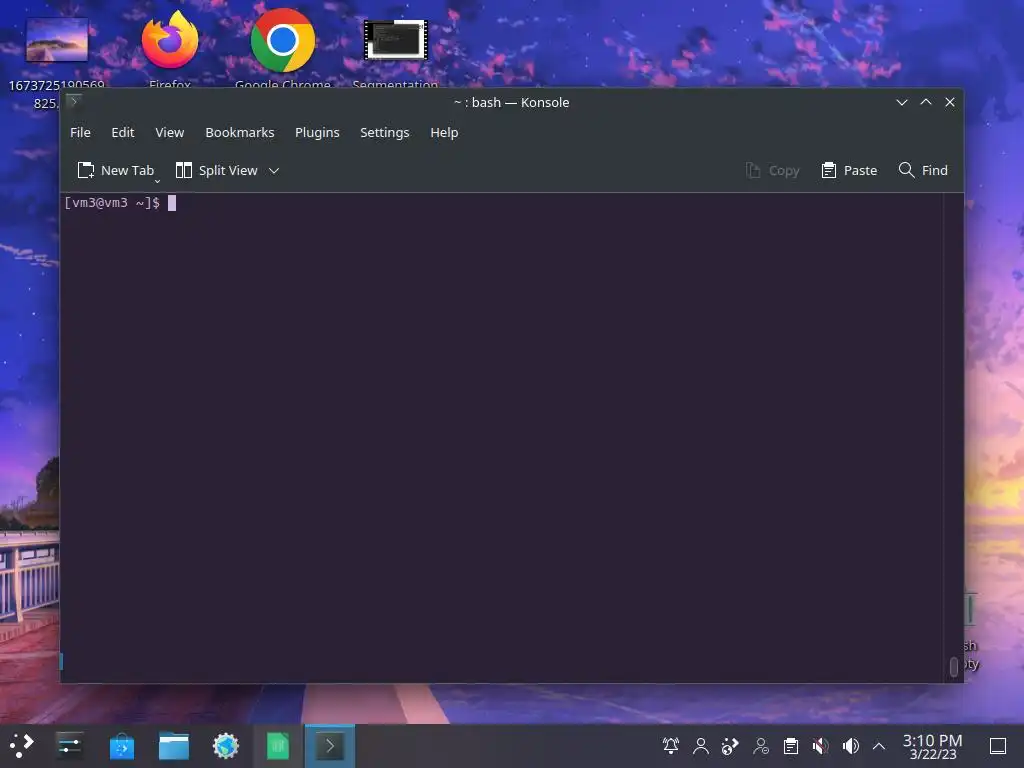1024x768 pixels.
Task: Click the Konsole window icon in title bar
Action: (x=74, y=102)
